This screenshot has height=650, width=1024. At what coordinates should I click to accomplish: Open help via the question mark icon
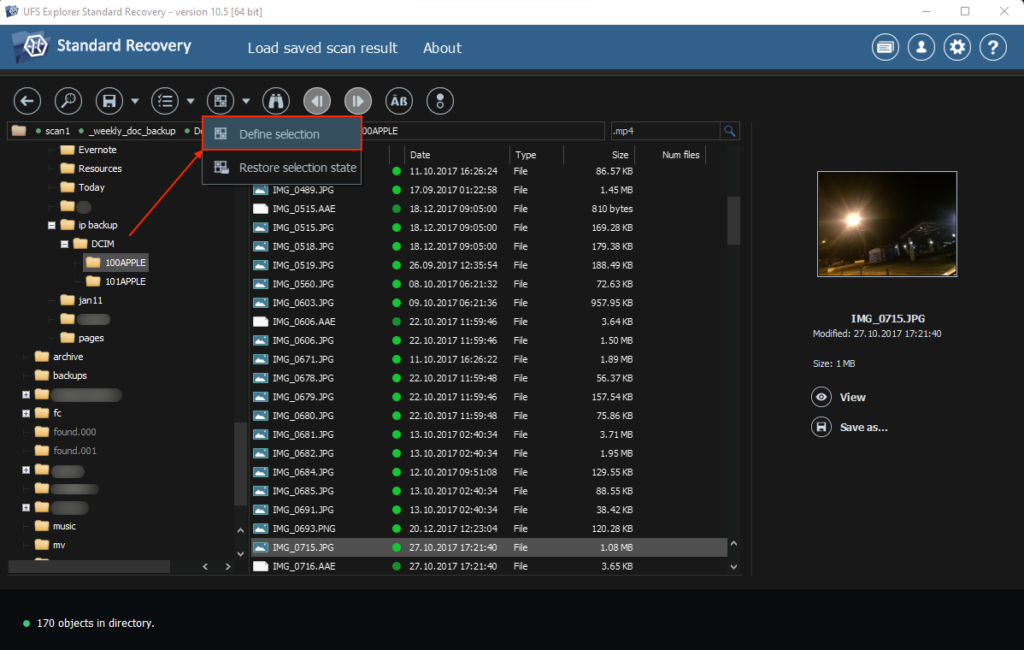pos(993,47)
